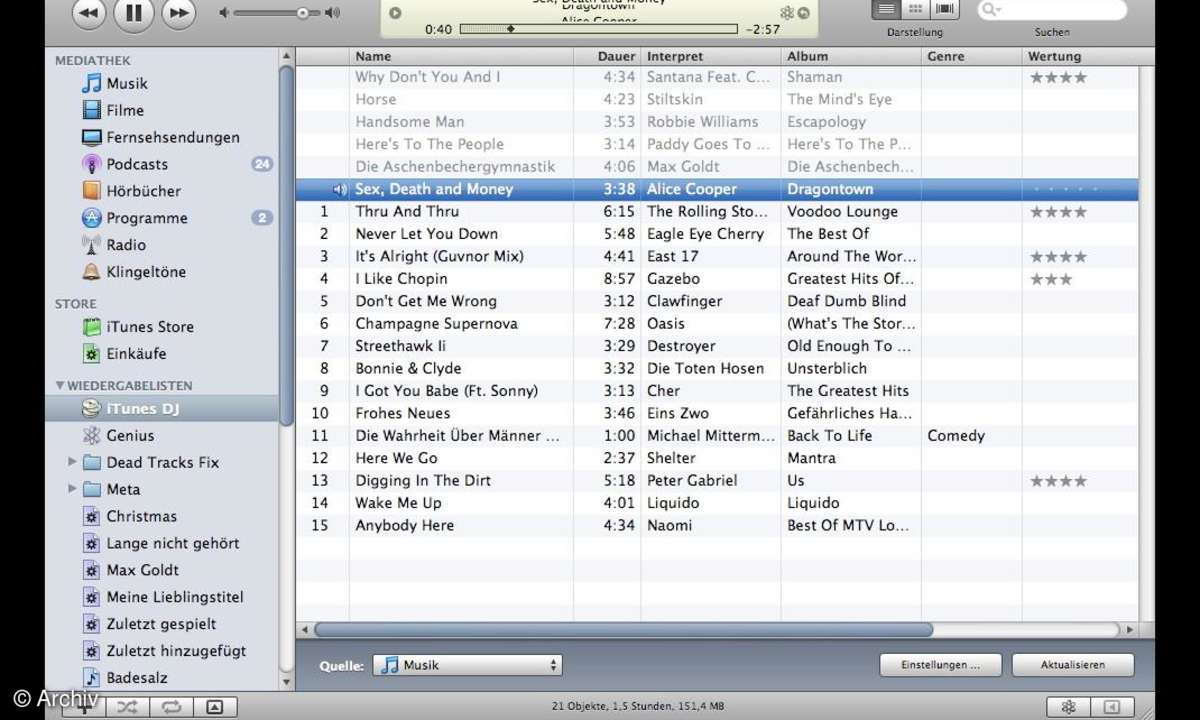
Task: Open the Podcasts section
Action: 137,164
